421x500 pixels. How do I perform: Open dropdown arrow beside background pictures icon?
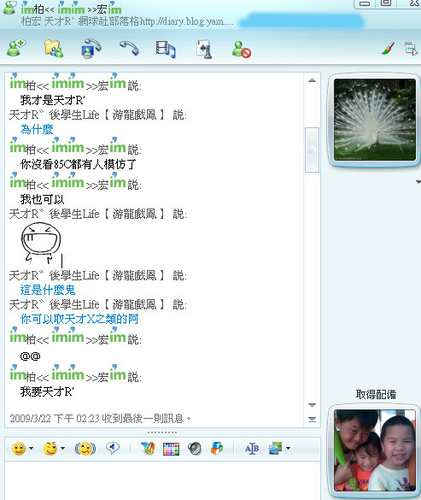288,448
